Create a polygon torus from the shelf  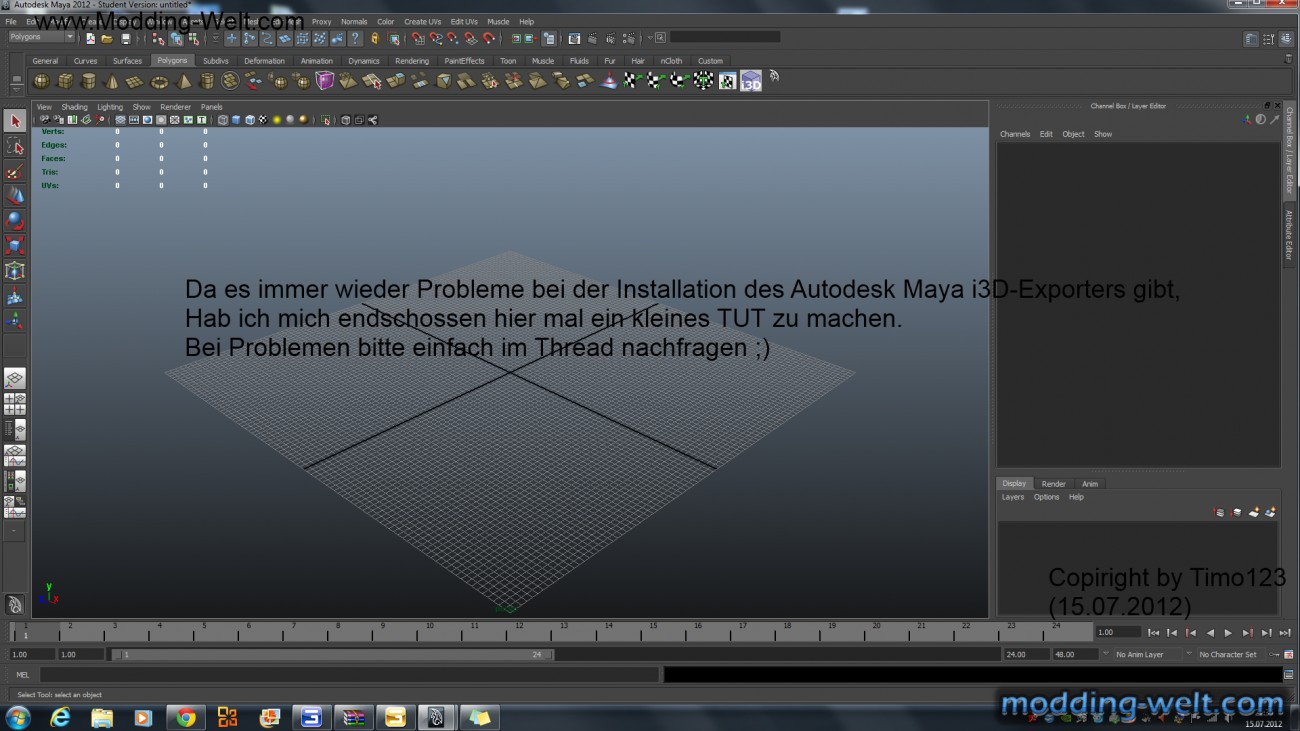click(x=159, y=81)
